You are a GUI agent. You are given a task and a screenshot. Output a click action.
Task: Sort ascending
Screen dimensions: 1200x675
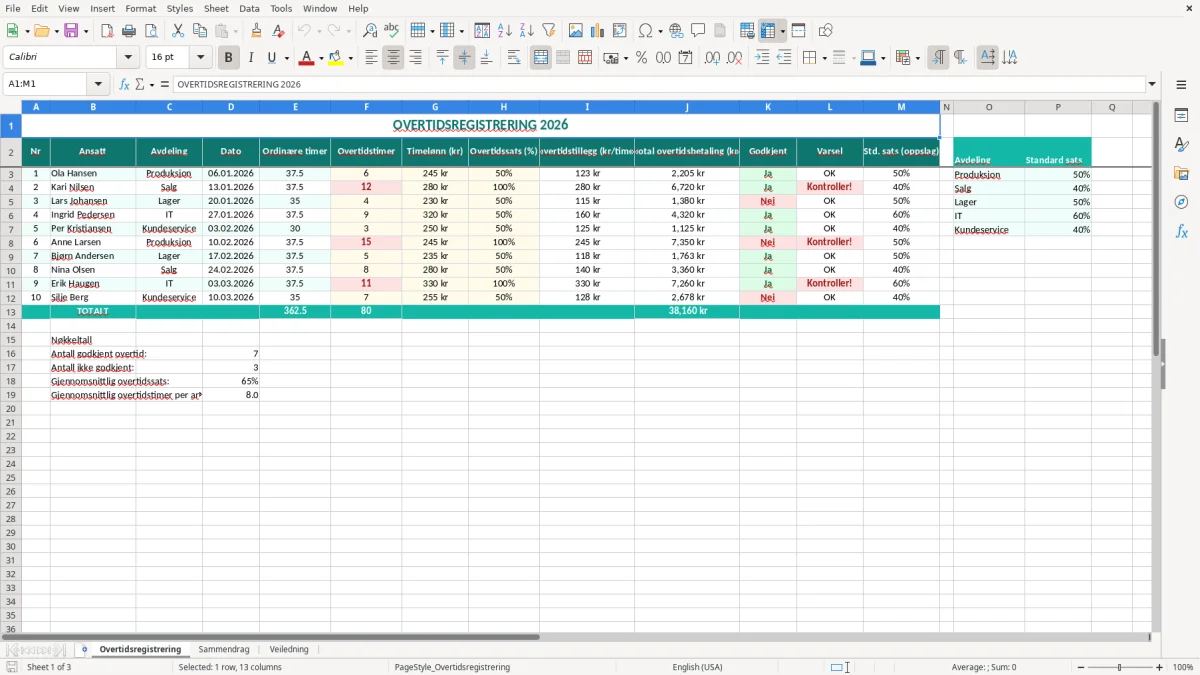coord(505,31)
